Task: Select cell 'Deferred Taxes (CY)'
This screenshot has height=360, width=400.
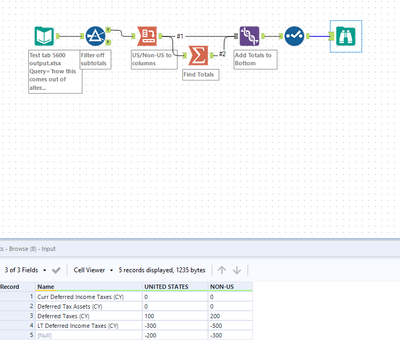Action: [x=89, y=316]
